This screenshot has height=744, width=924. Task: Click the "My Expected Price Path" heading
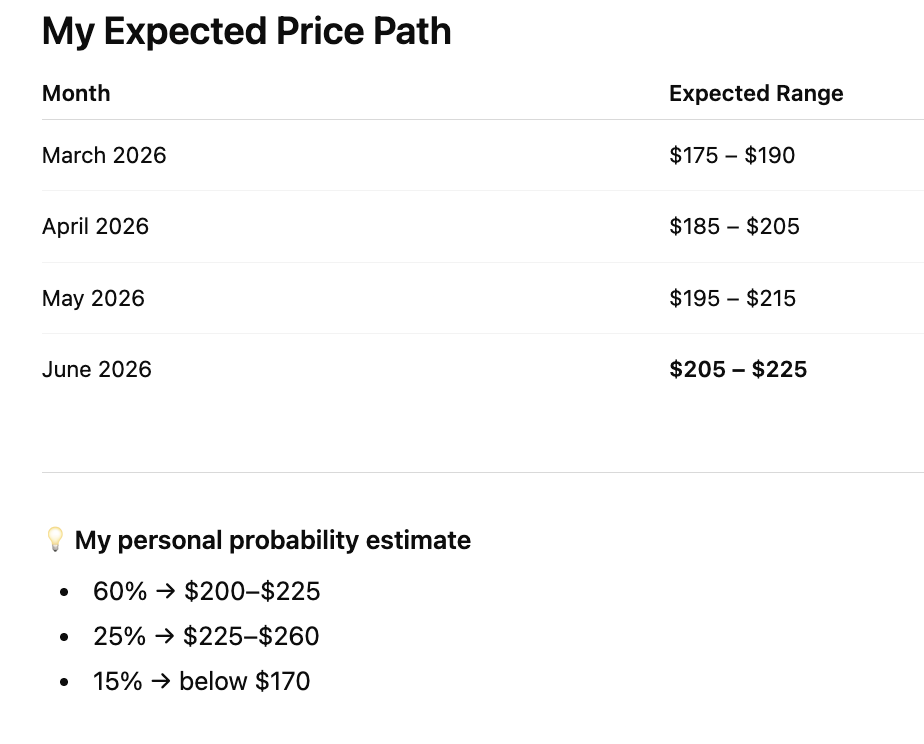point(246,31)
